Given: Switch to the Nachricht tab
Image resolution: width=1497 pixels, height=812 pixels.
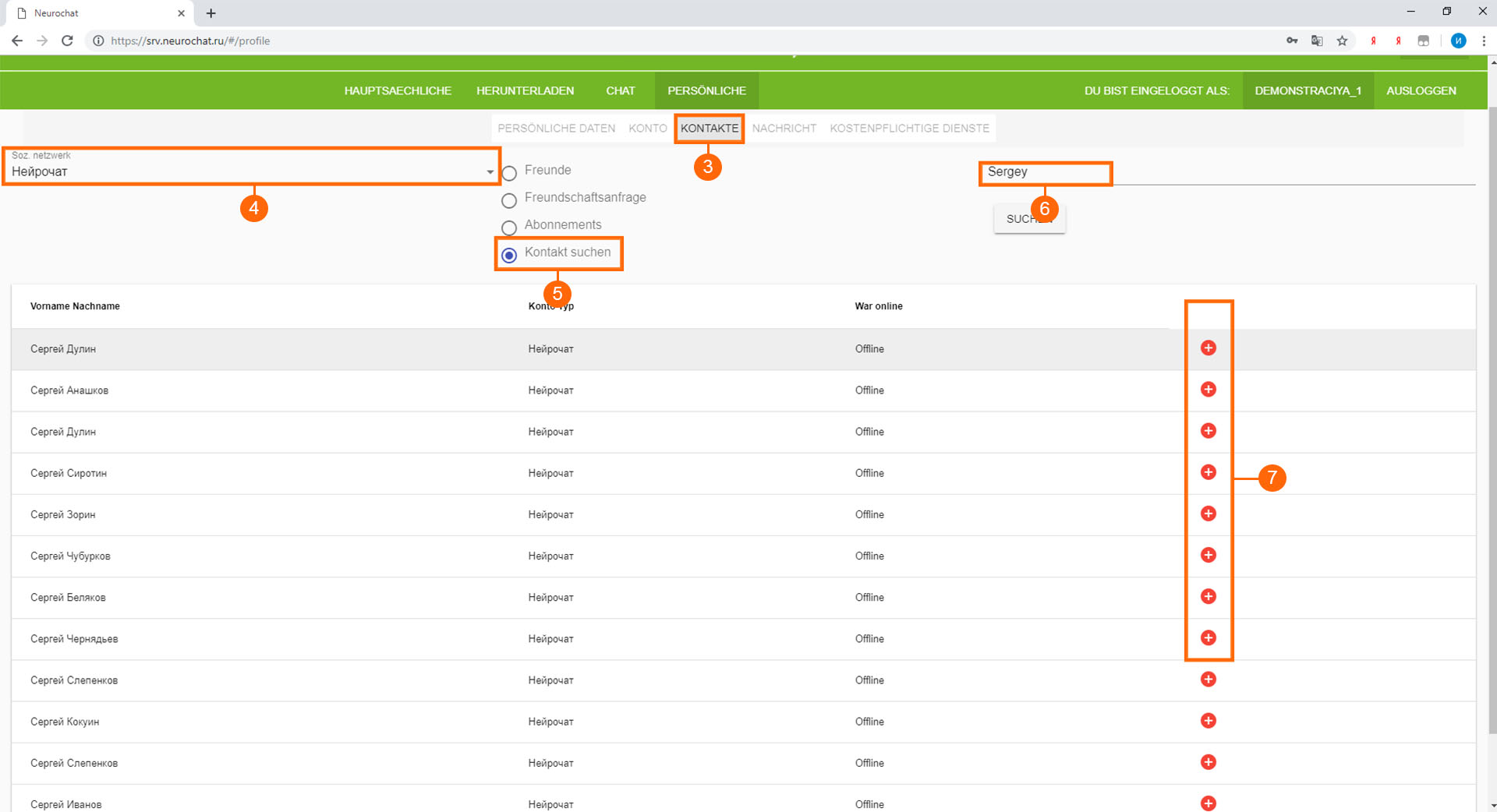Looking at the screenshot, I should pyautogui.click(x=784, y=129).
